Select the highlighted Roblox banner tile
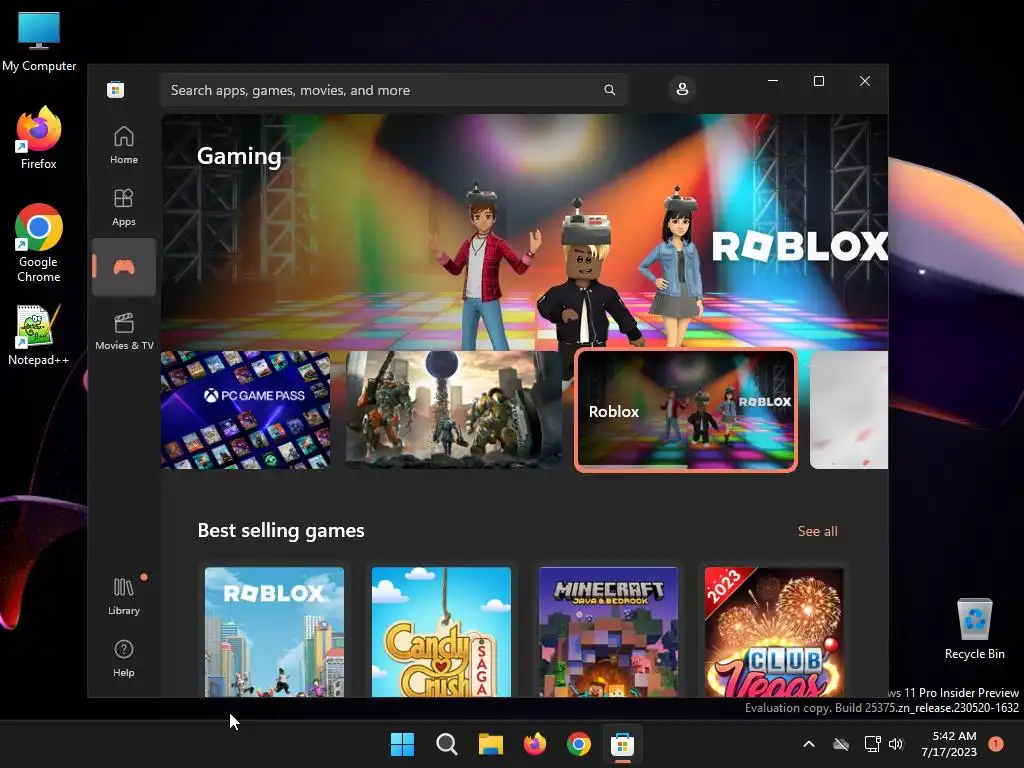1024x768 pixels. [685, 410]
